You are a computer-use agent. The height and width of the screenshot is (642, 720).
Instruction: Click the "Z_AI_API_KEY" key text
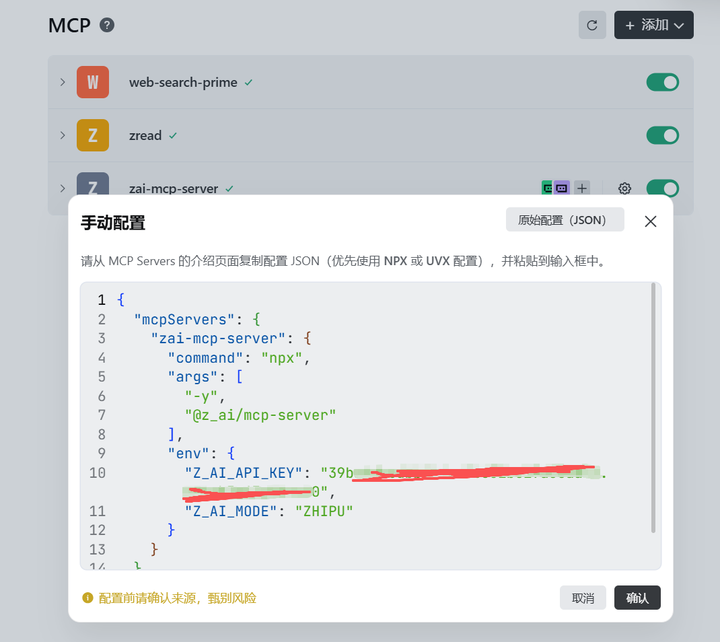coord(243,473)
